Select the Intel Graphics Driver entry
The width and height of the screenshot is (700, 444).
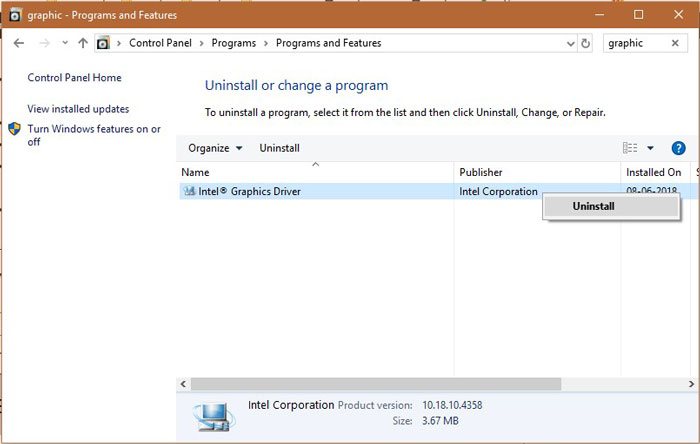pyautogui.click(x=250, y=191)
